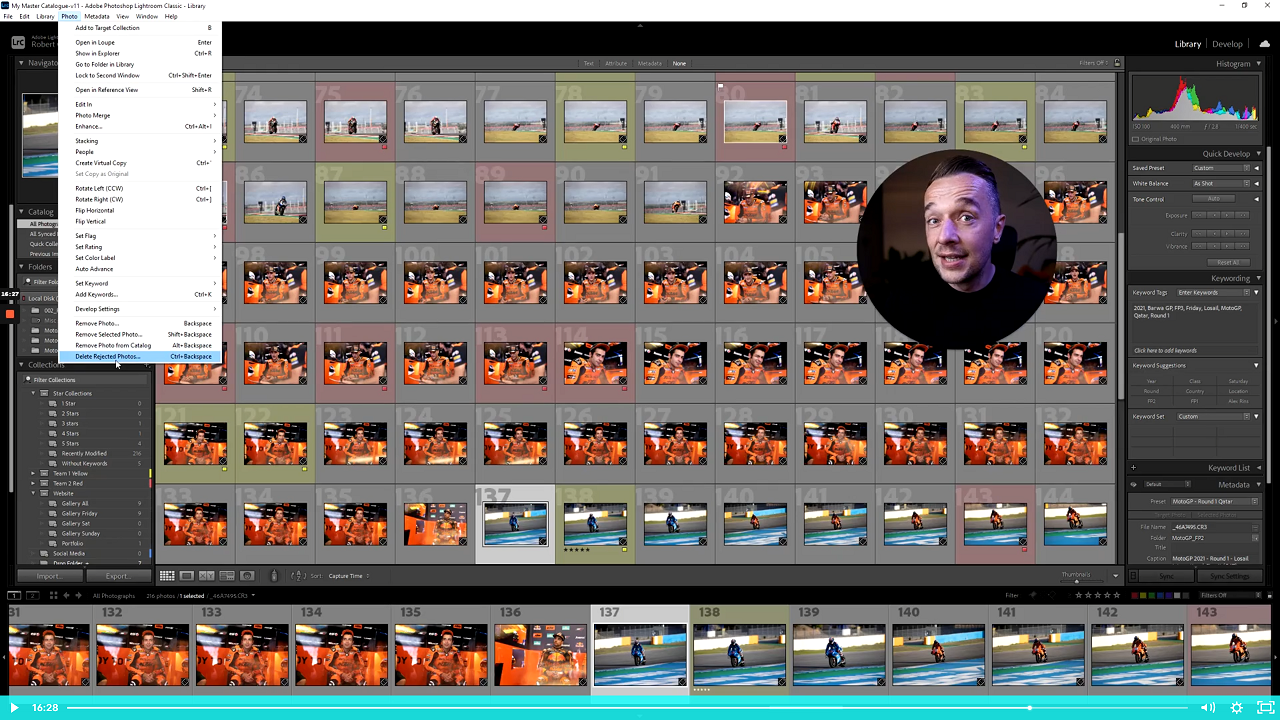Go forward using filmstrip right arrow

click(80, 595)
